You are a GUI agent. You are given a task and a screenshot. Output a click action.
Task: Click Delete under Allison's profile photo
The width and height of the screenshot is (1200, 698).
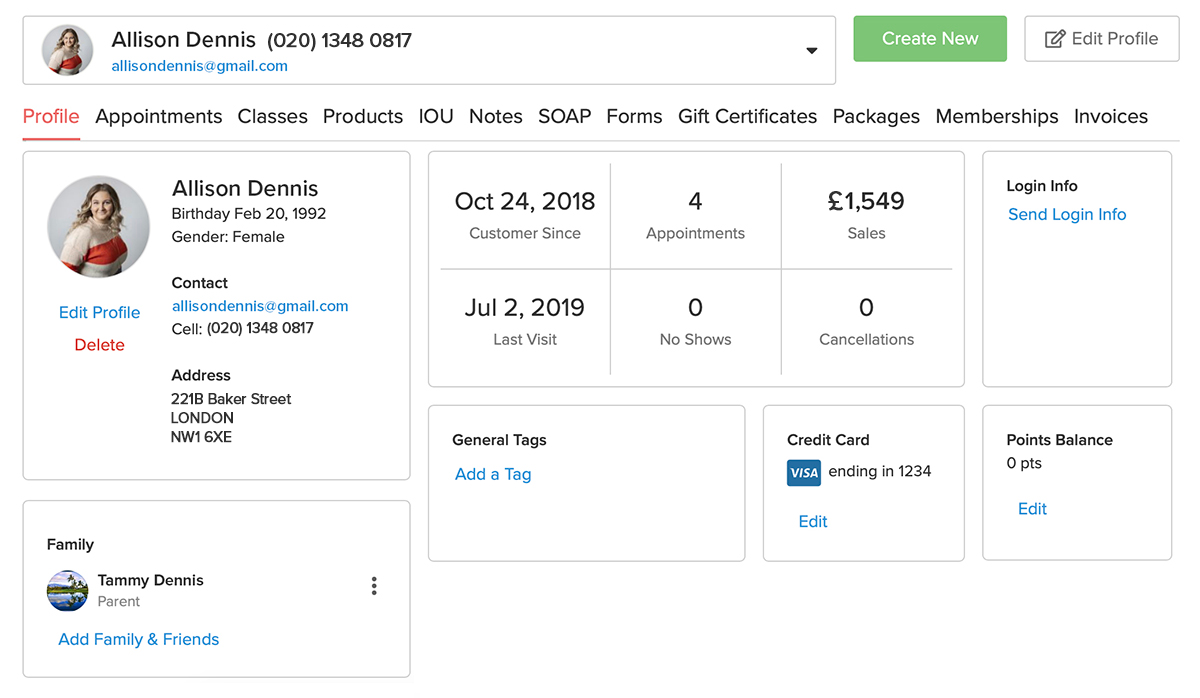(99, 344)
